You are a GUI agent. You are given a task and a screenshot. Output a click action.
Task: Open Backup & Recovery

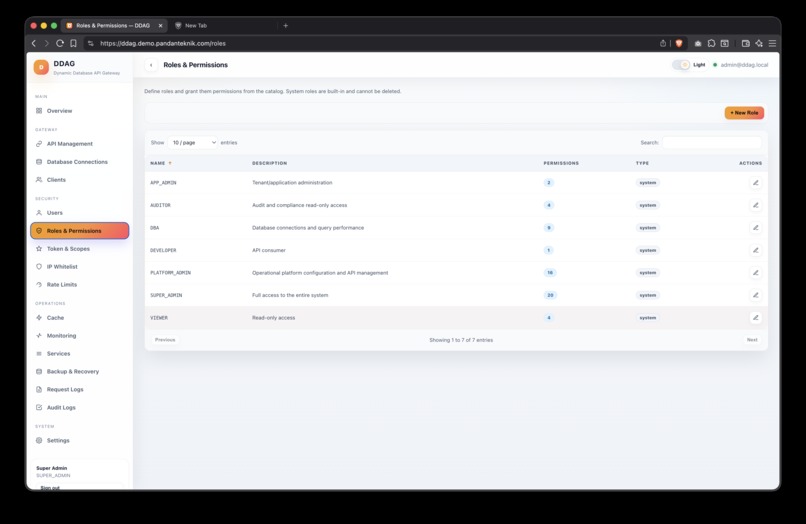click(80, 372)
